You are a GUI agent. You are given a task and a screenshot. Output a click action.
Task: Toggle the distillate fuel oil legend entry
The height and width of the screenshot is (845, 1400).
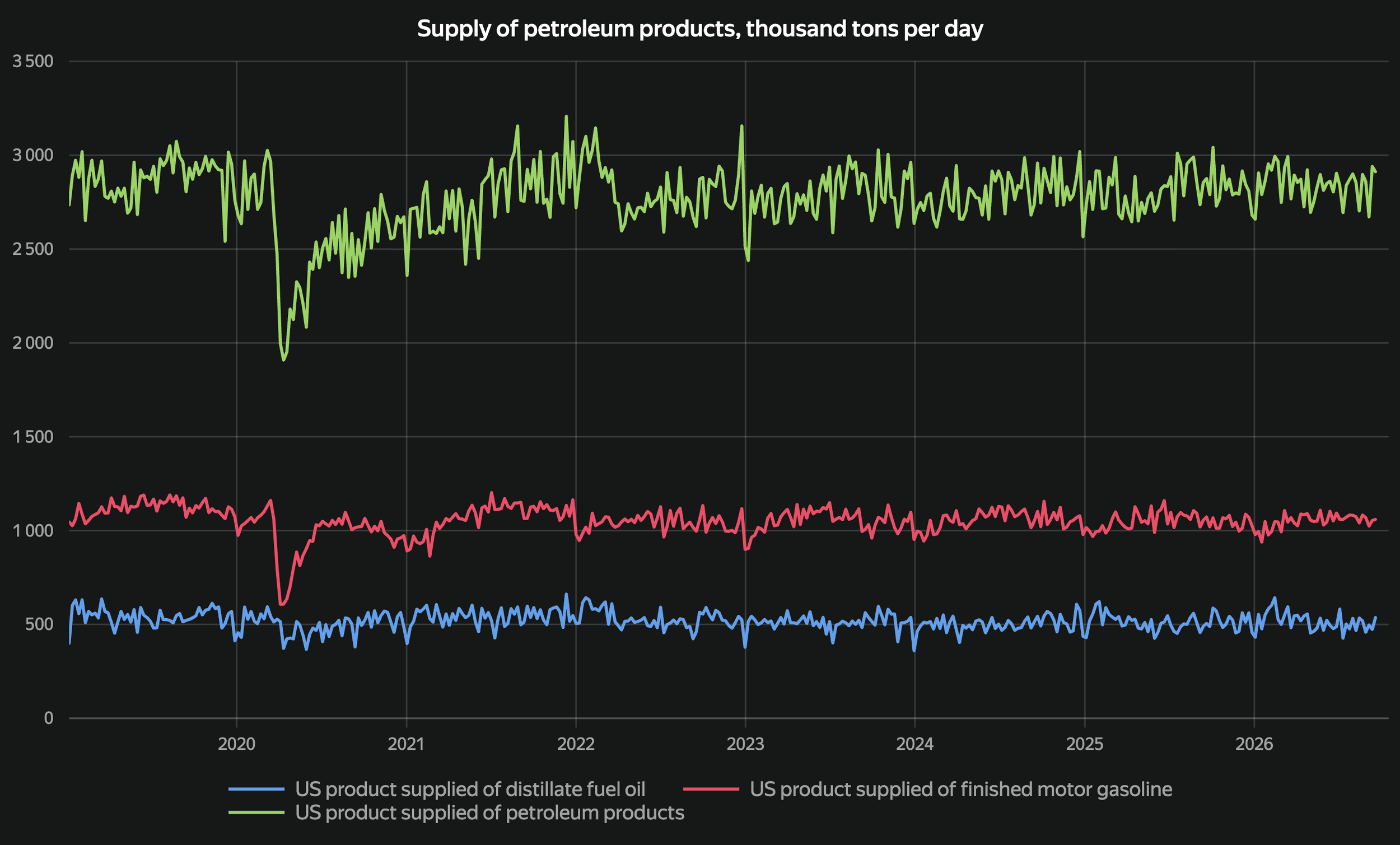pyautogui.click(x=437, y=790)
